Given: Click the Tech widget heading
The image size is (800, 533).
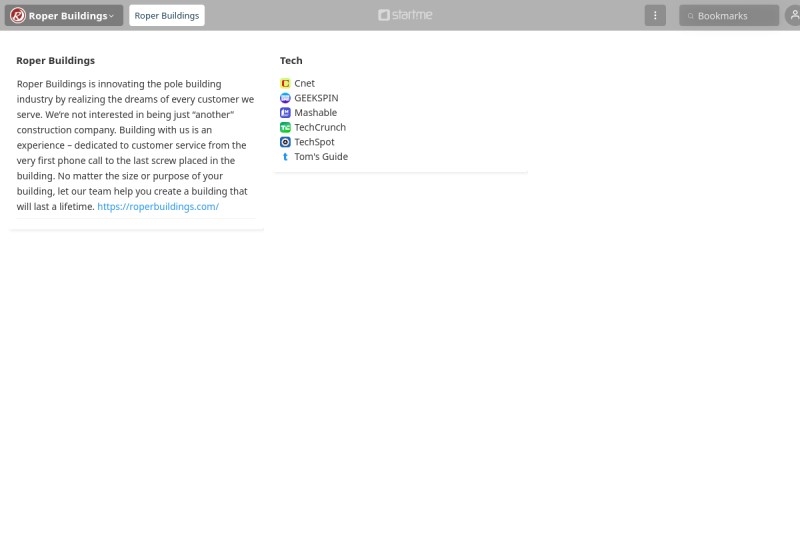Looking at the screenshot, I should pos(291,61).
